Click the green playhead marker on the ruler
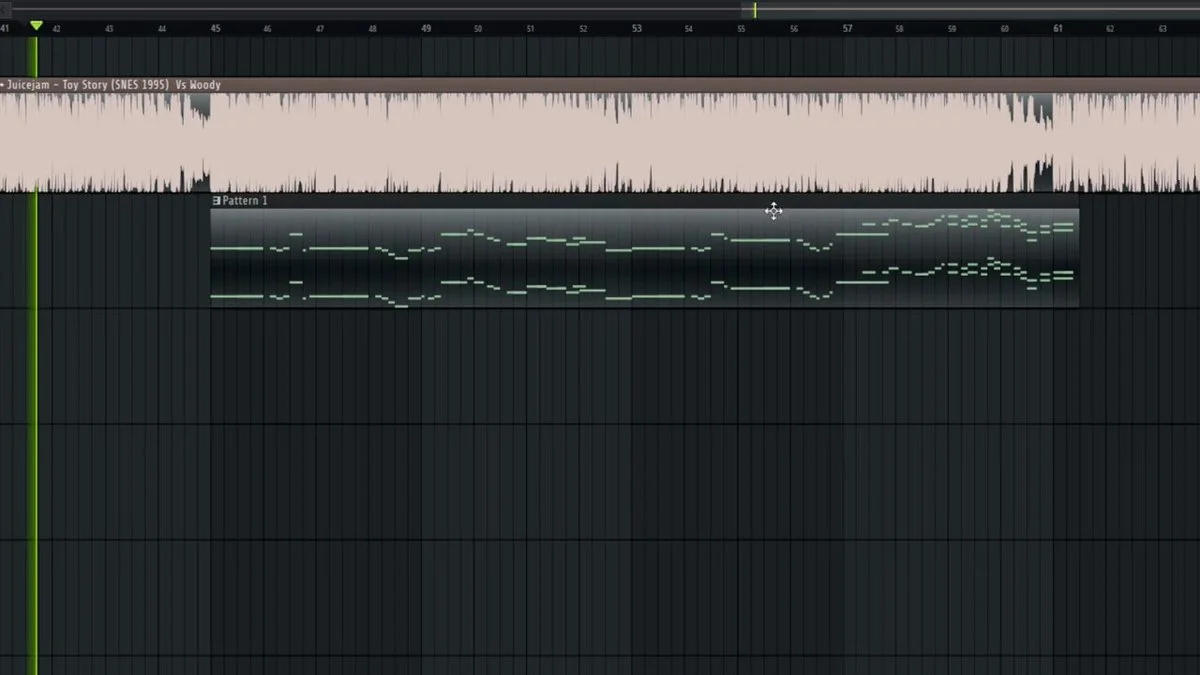 tap(36, 25)
